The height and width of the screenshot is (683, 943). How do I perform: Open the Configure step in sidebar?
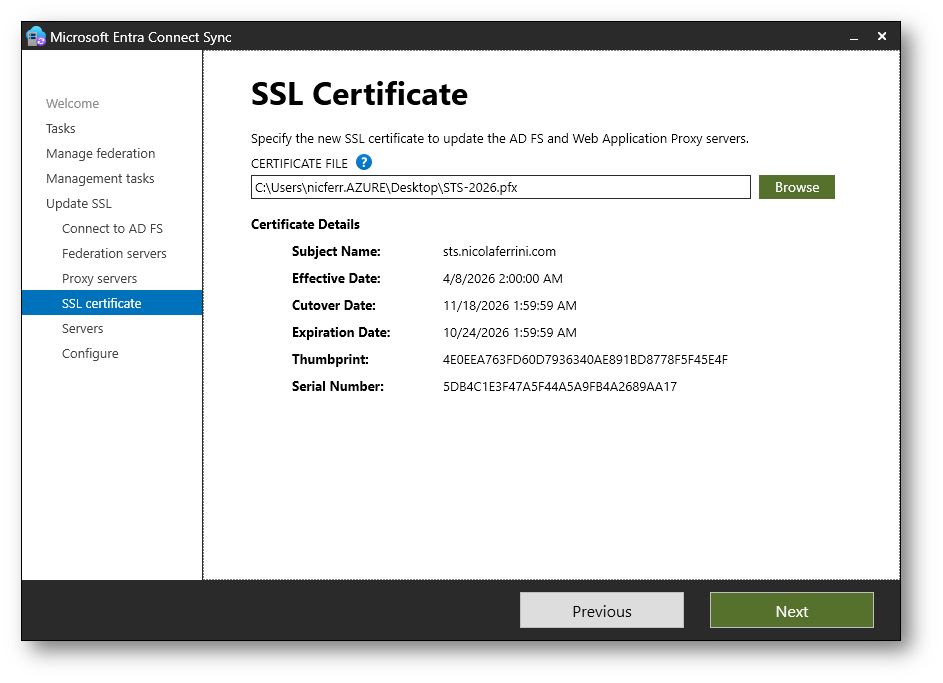(x=90, y=354)
